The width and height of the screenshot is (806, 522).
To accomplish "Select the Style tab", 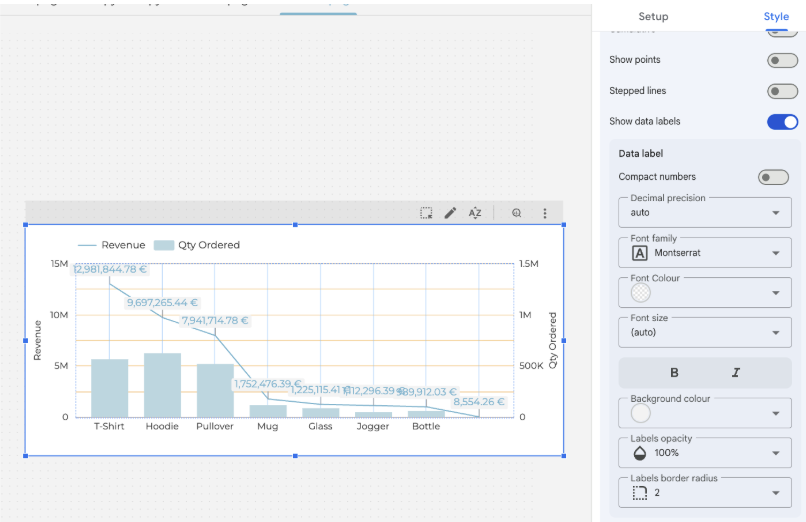I will pos(776,16).
